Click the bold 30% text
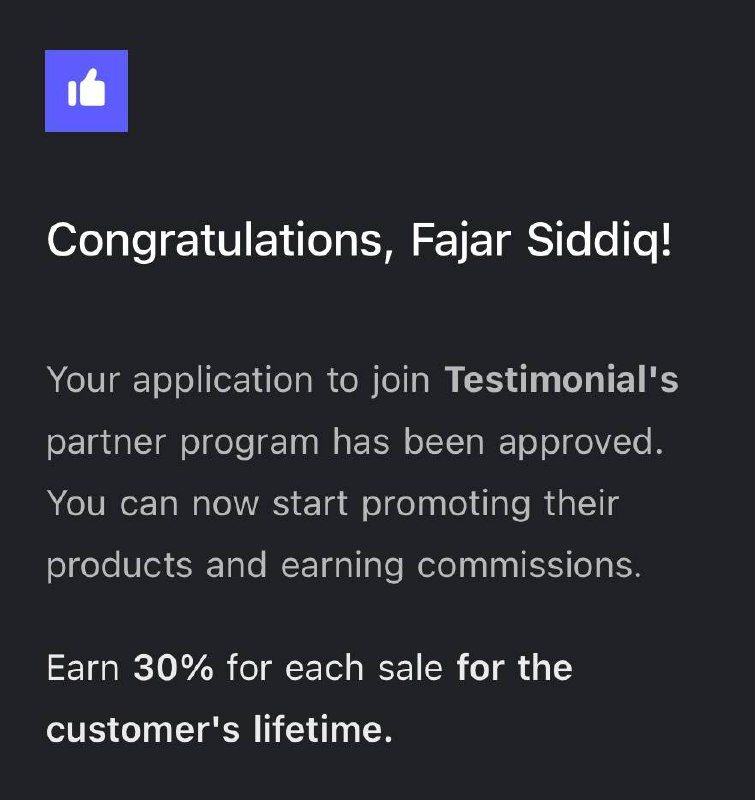This screenshot has height=800, width=755. point(173,668)
